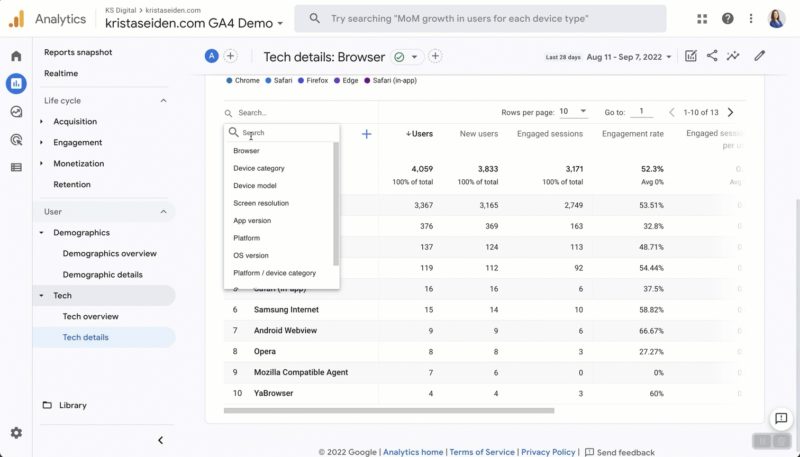Open the Advertising icon in left rail
800x457 pixels.
[16, 139]
